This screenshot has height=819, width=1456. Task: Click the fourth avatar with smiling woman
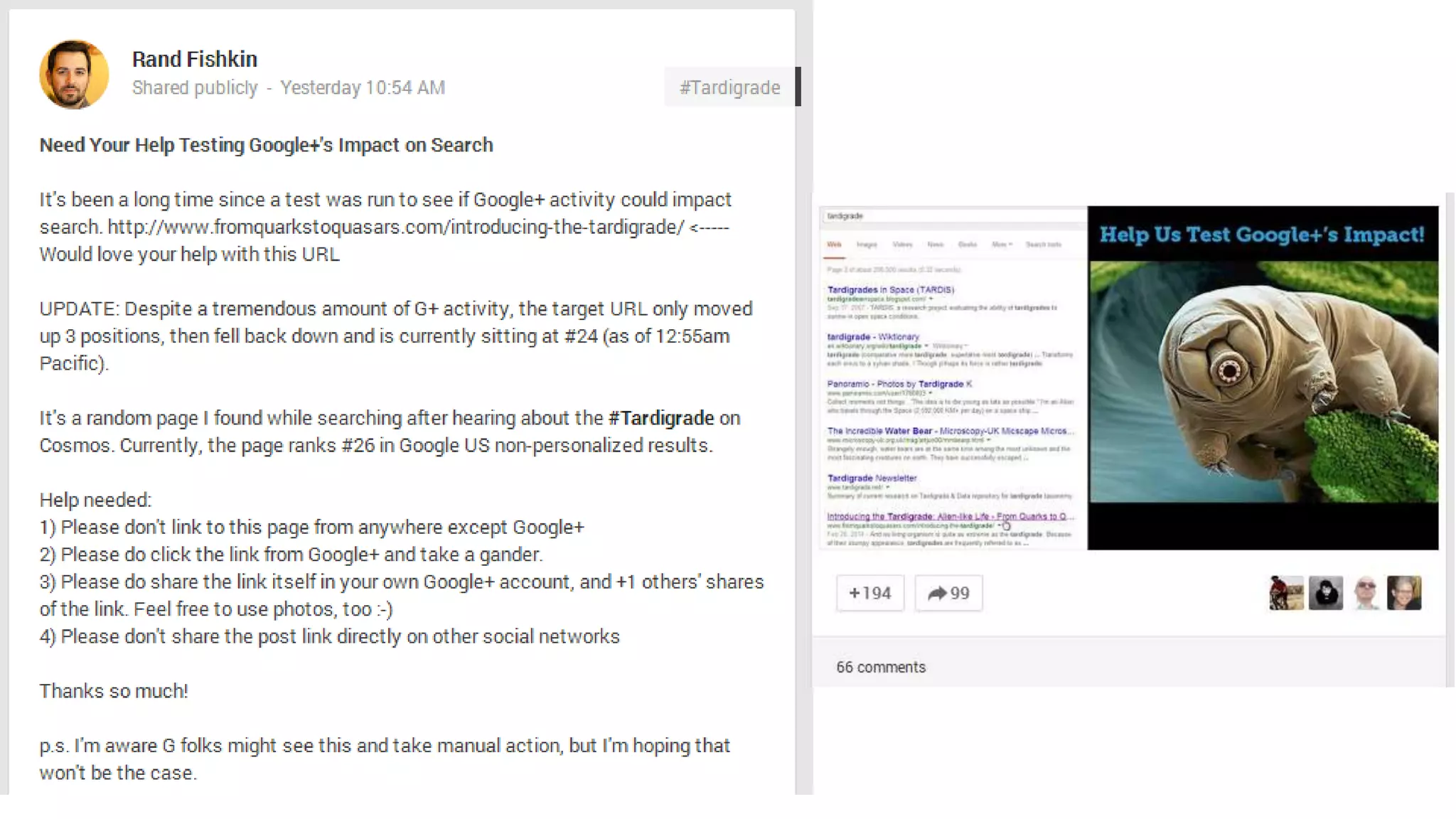click(x=1404, y=593)
